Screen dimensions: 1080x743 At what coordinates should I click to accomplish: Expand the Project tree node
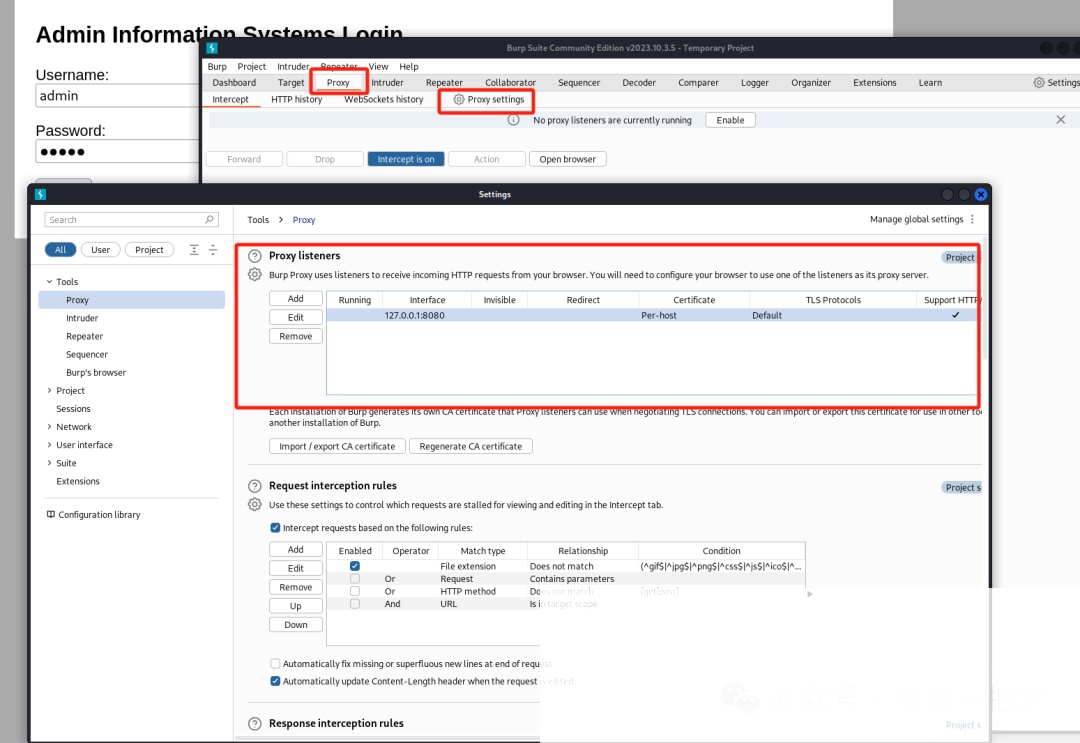point(50,390)
